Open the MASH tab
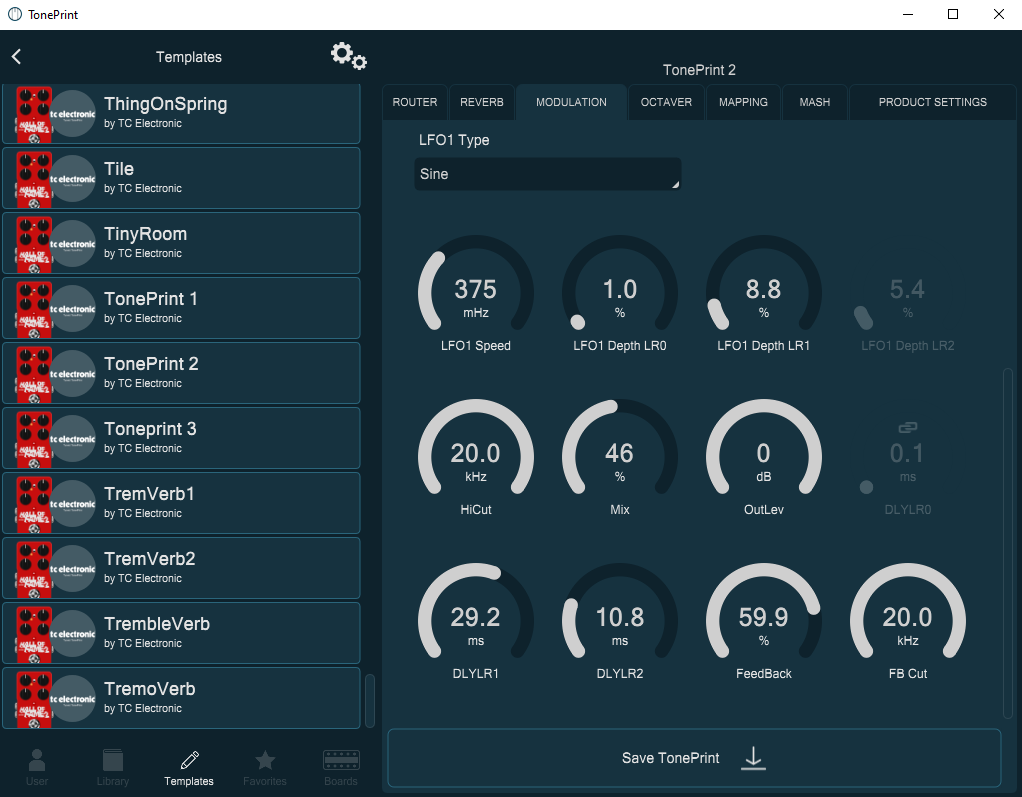 tap(815, 102)
